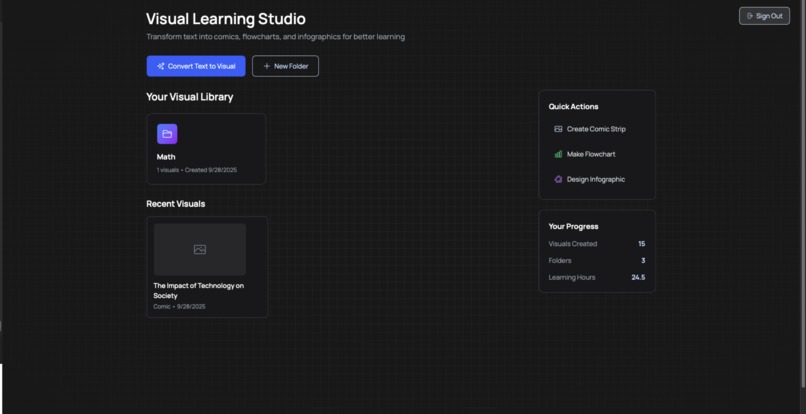Viewport: 806px width, 414px height.
Task: Click the Quick Actions heading
Action: click(x=573, y=106)
